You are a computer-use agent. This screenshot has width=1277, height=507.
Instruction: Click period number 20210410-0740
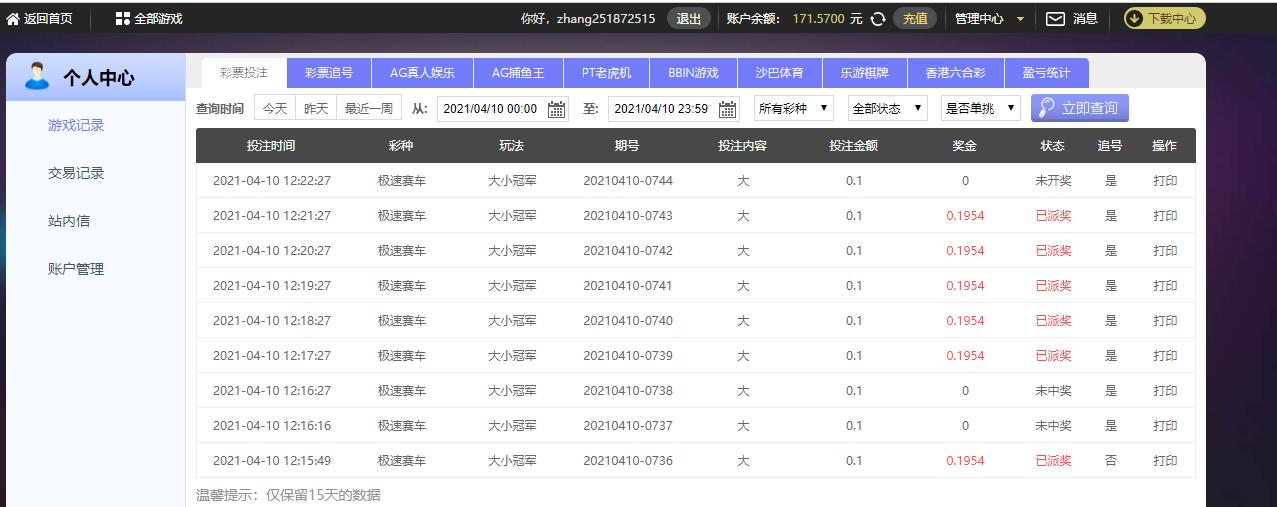628,321
